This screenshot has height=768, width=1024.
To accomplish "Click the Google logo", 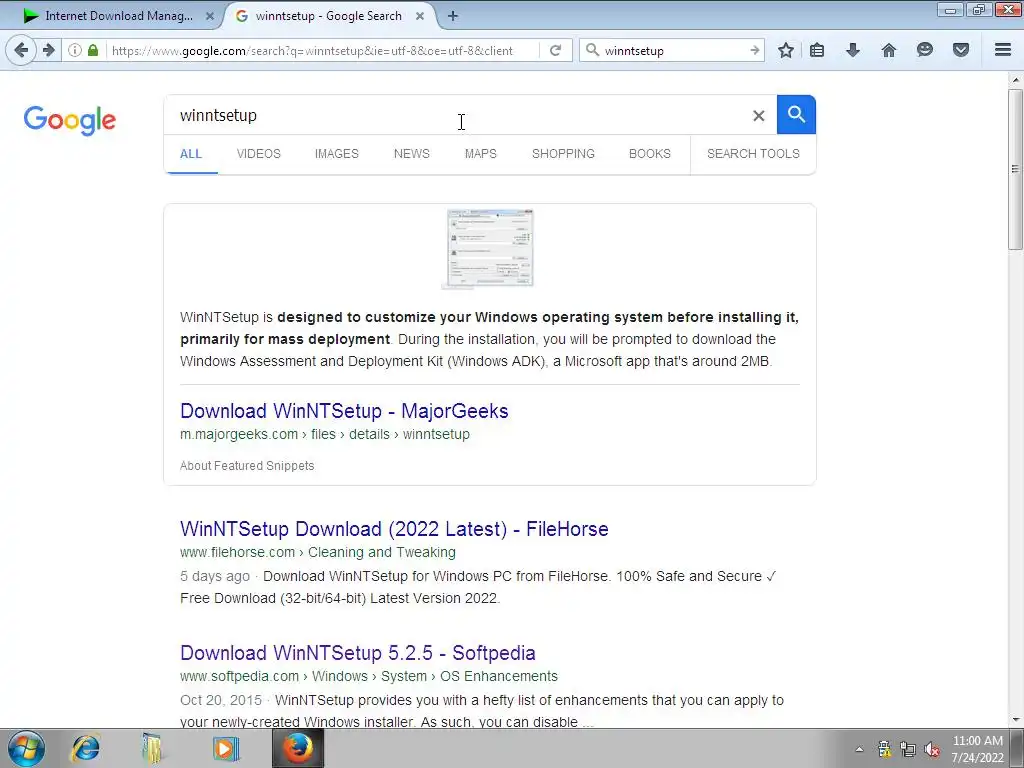I will [70, 120].
